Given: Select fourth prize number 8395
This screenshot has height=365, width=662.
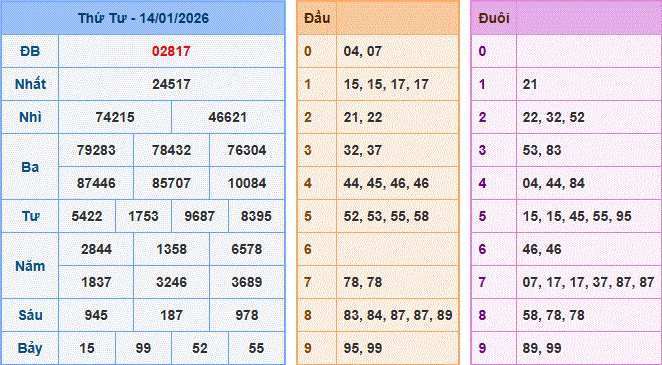Looking at the screenshot, I should click(256, 216).
